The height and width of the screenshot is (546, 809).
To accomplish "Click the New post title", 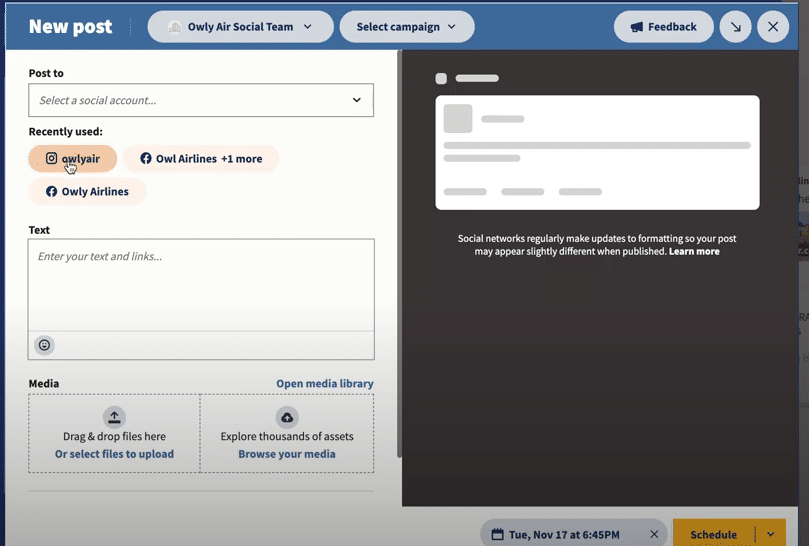I will click(71, 27).
